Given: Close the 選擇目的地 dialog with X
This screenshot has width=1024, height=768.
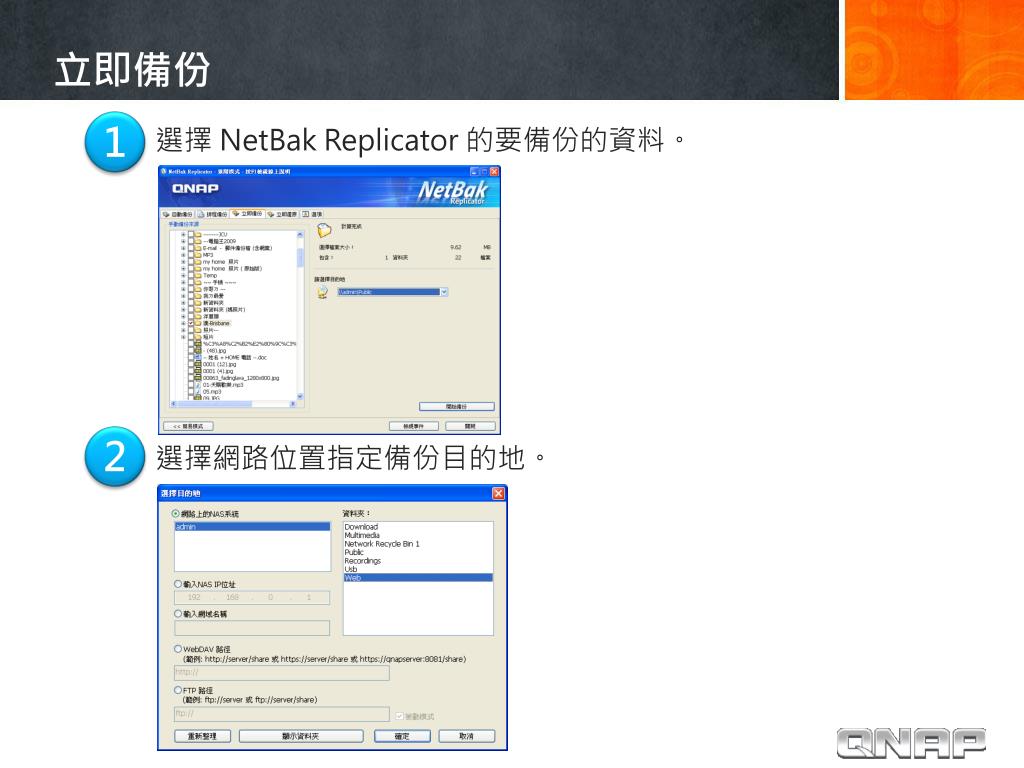Looking at the screenshot, I should tap(498, 493).
